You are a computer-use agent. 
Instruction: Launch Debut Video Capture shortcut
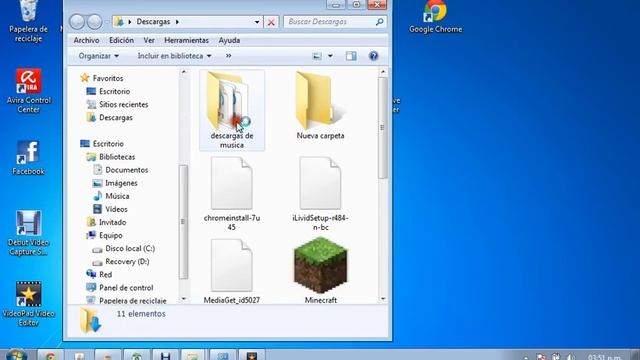(x=28, y=233)
